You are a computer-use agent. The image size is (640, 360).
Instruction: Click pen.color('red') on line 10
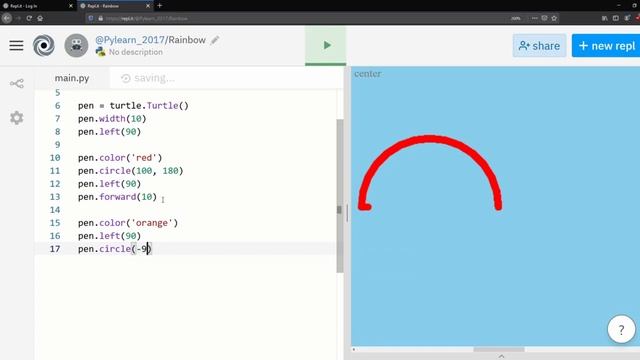click(x=120, y=158)
